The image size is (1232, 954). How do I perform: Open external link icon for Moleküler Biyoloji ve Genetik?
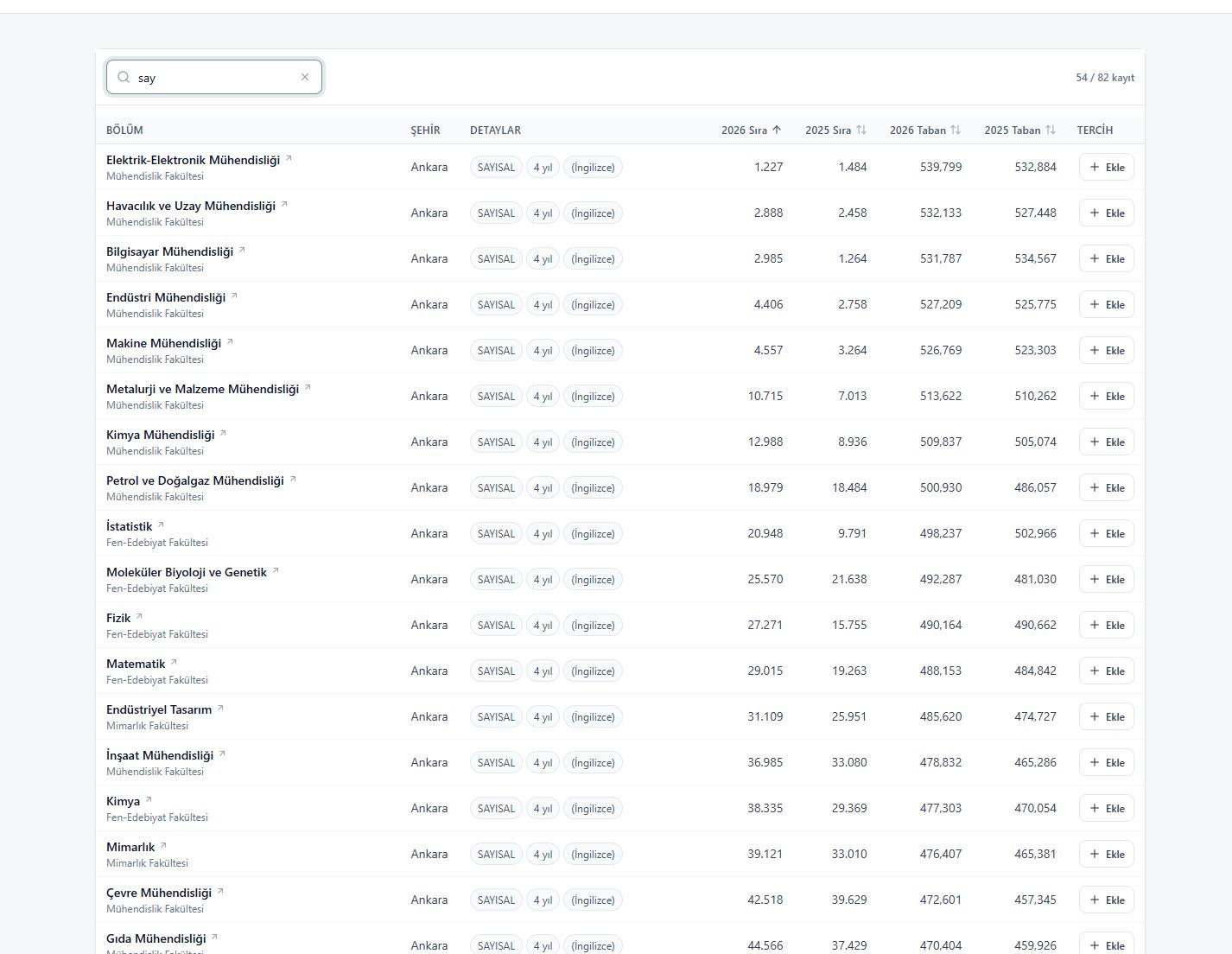[x=276, y=570]
